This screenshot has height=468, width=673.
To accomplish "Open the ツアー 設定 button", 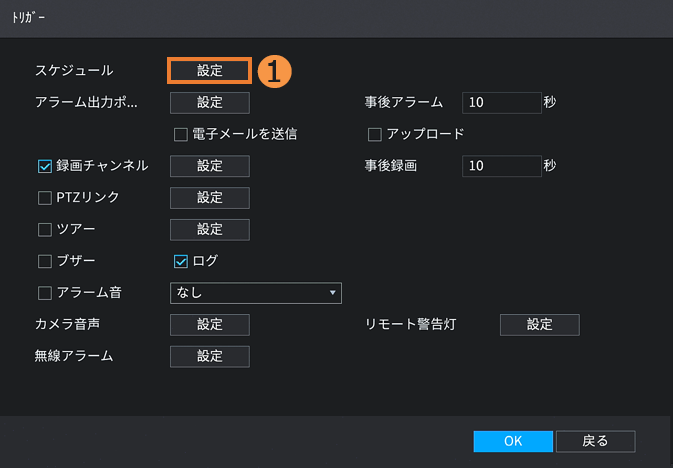I will (209, 230).
